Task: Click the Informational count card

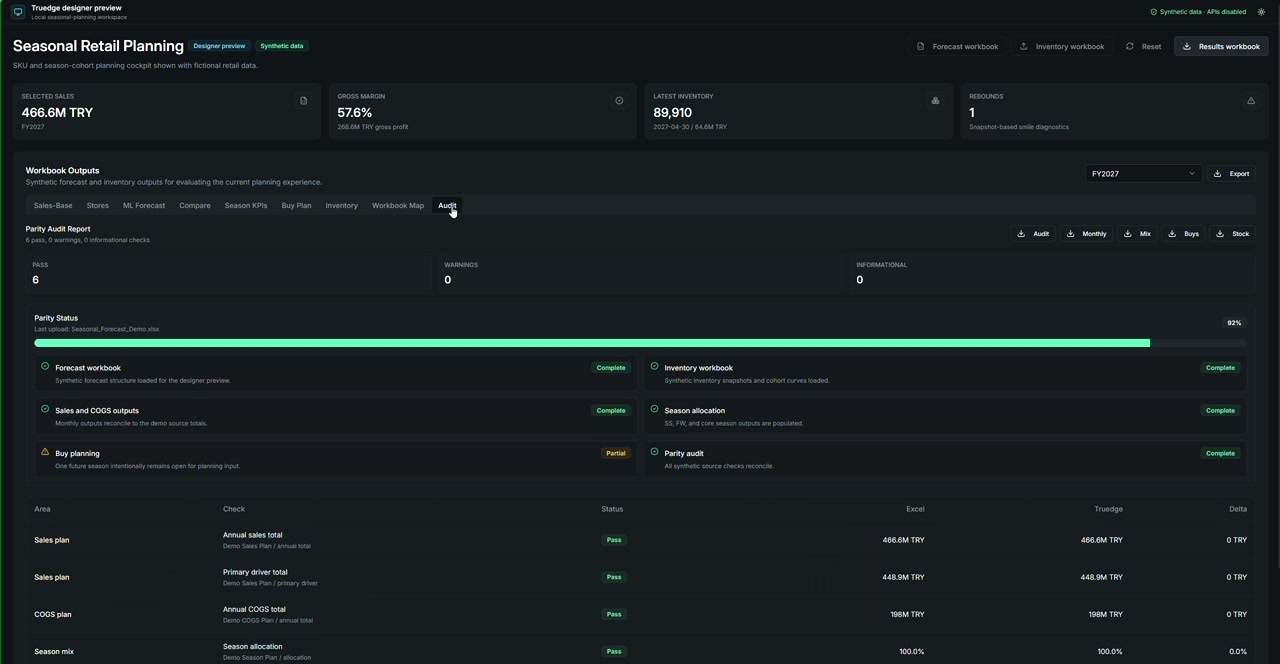Action: coord(1052,272)
